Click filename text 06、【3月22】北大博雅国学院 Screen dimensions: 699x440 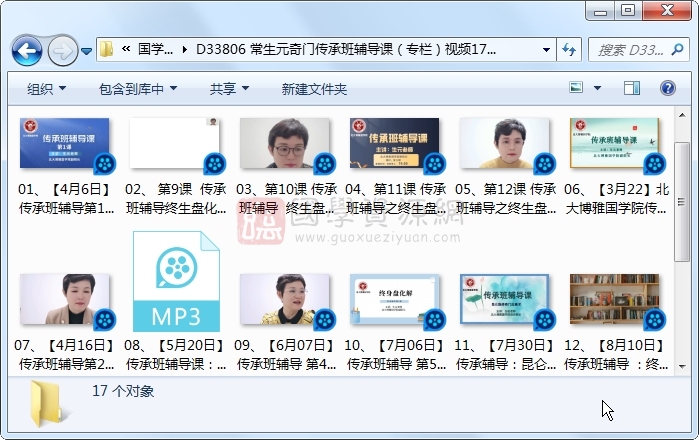tap(616, 198)
